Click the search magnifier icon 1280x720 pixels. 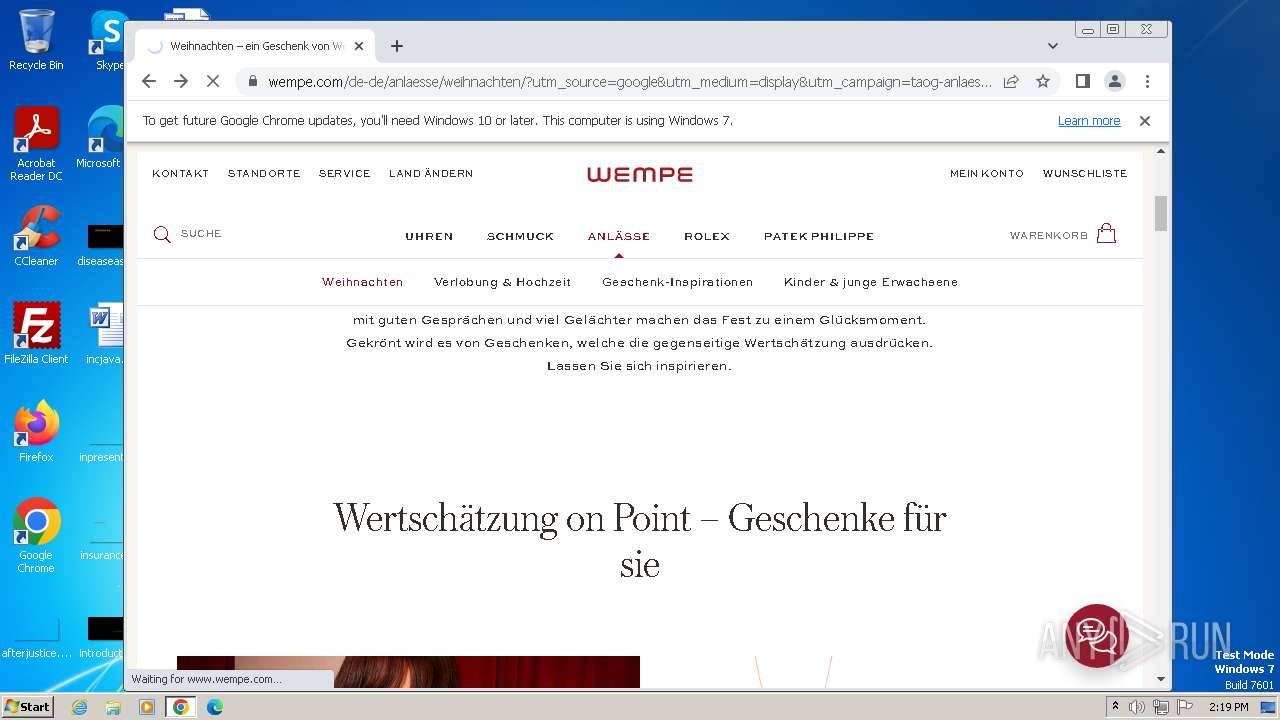(162, 235)
